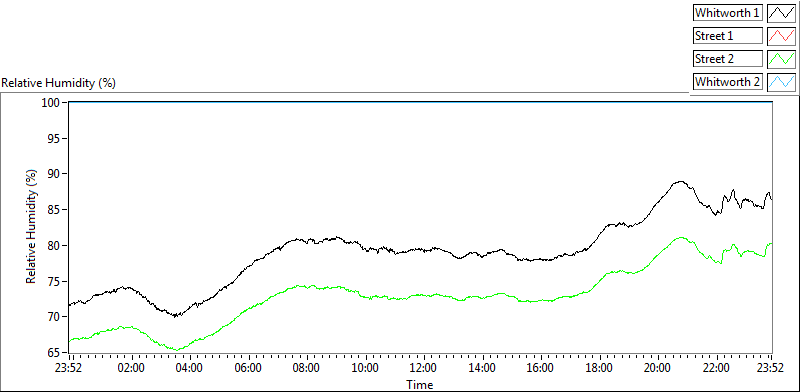Click the 02:00 time axis label
Screen dimensions: 800x392
point(131,368)
